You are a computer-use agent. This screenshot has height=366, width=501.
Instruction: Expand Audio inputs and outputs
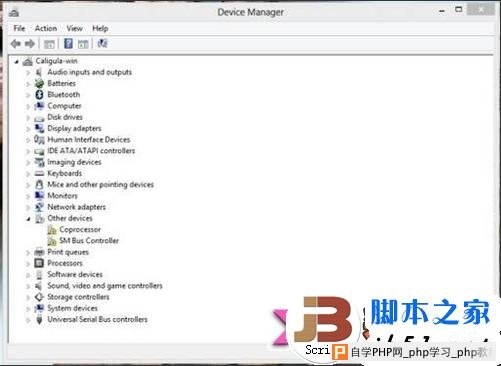[x=28, y=73]
